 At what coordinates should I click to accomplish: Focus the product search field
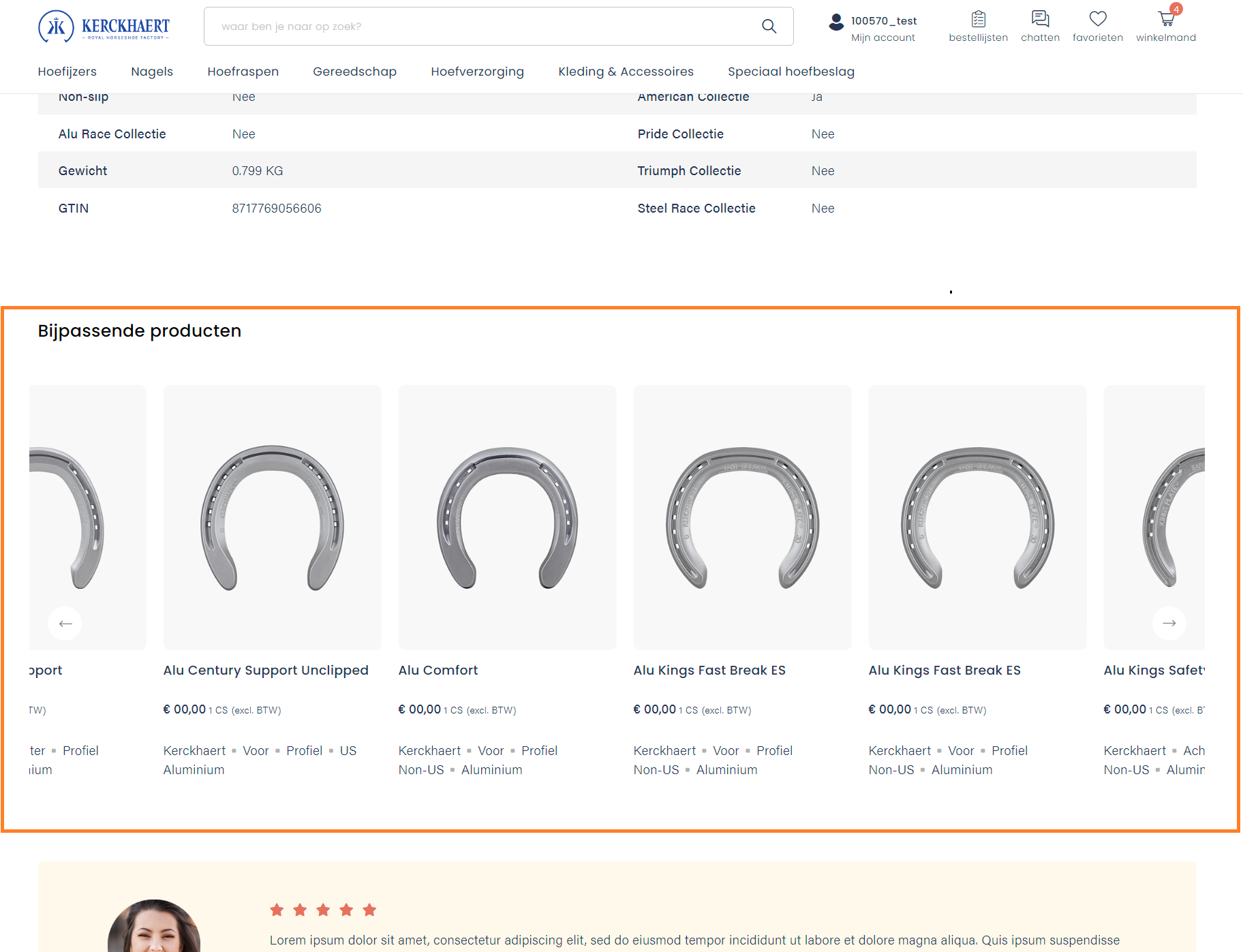coord(484,27)
